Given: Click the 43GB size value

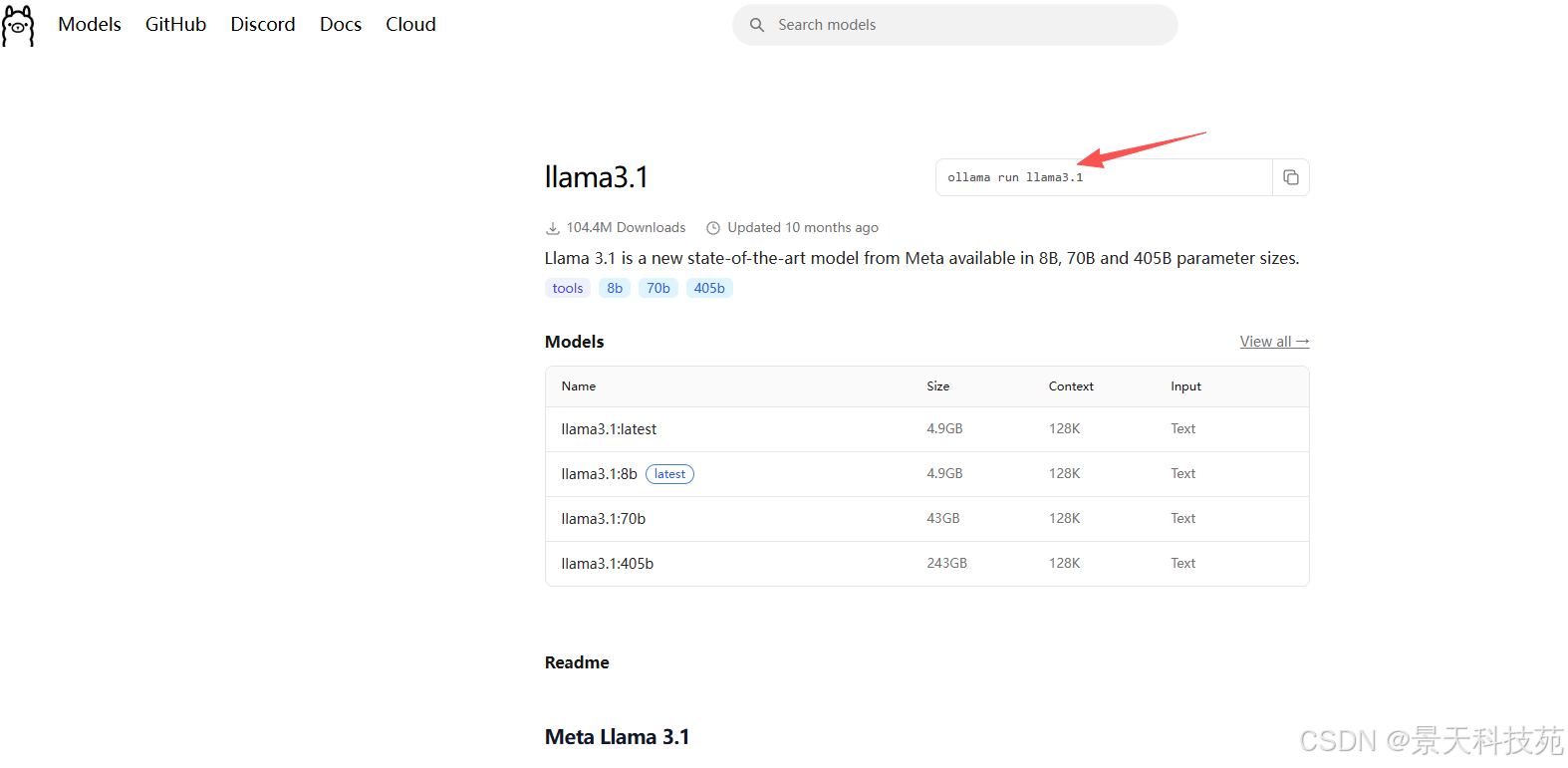Looking at the screenshot, I should point(943,519).
